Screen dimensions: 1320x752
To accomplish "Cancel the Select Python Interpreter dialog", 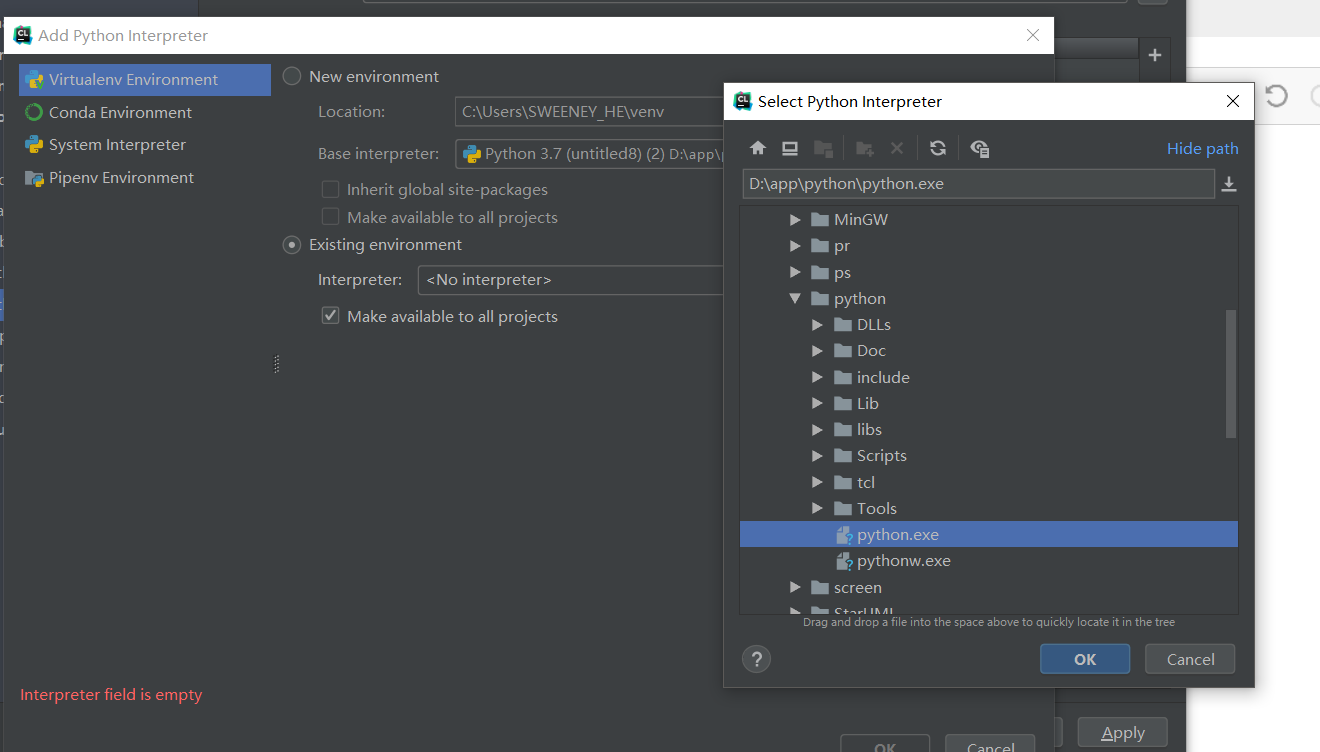I will click(x=1190, y=659).
